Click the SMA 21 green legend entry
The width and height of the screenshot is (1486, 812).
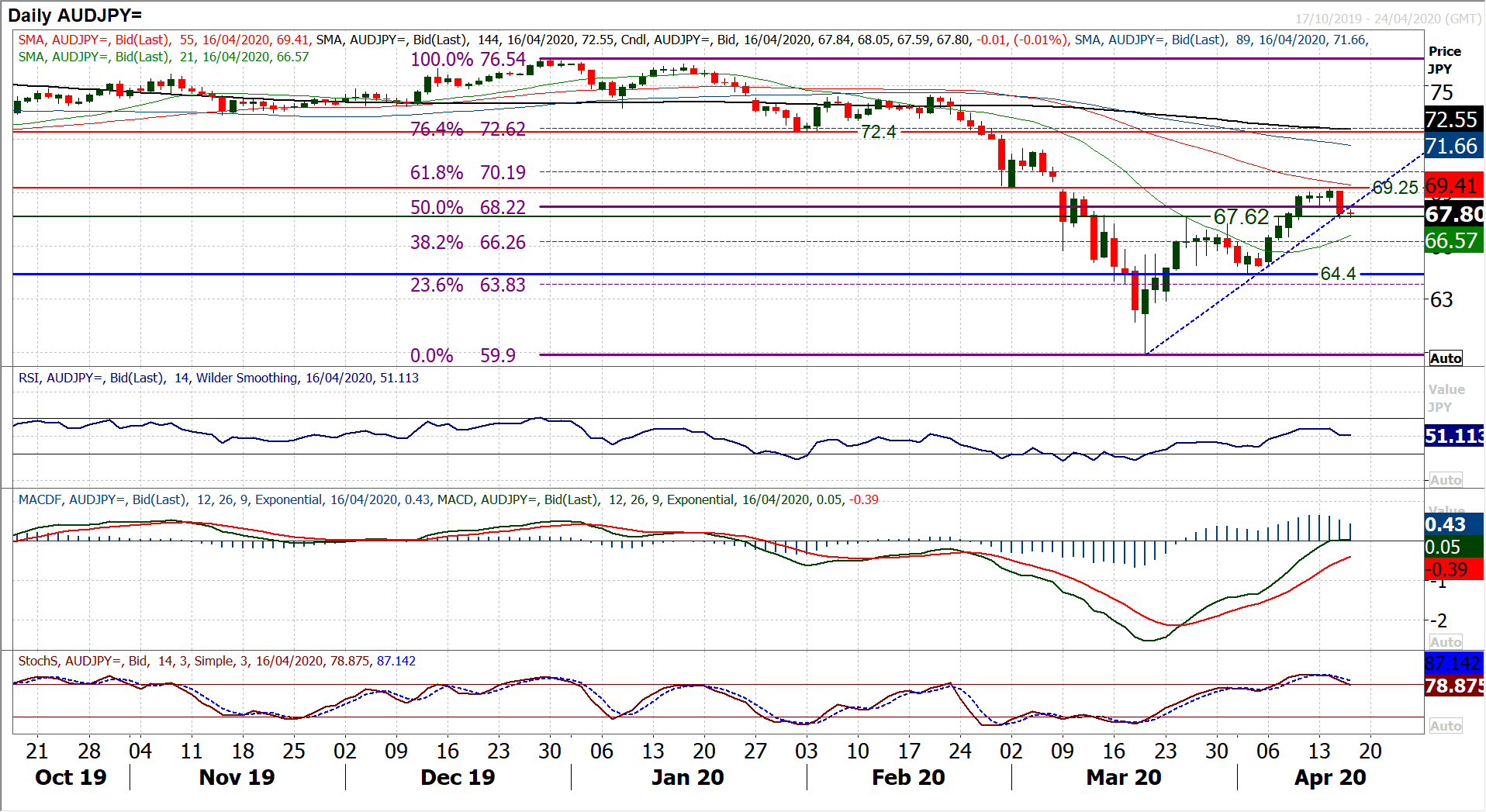point(164,57)
